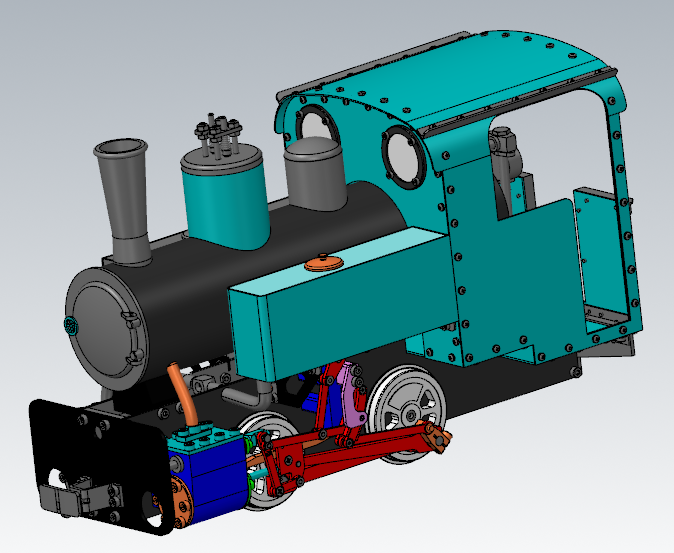Select the curved orange steam pipe

point(182,394)
